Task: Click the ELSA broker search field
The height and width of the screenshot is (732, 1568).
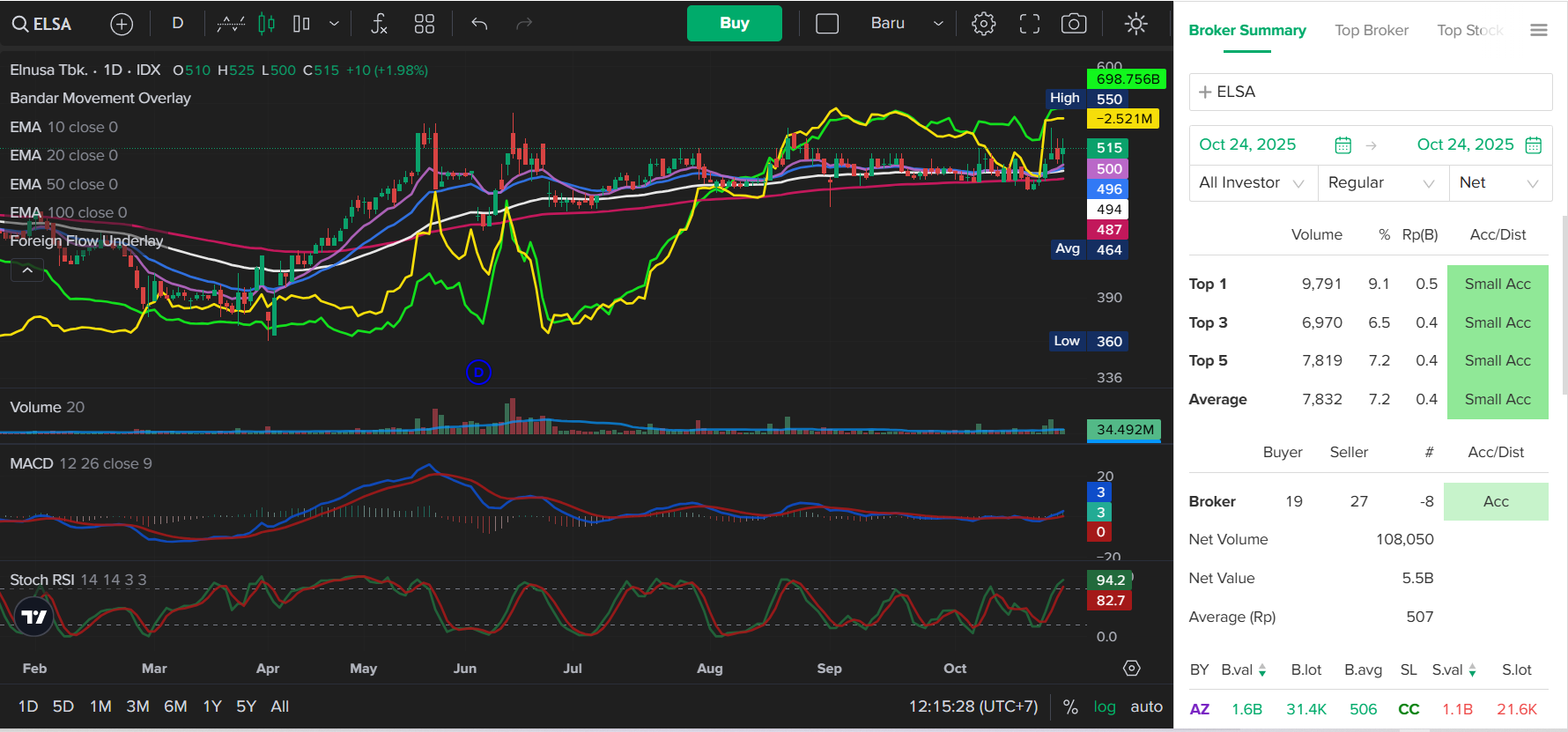Action: (1370, 92)
